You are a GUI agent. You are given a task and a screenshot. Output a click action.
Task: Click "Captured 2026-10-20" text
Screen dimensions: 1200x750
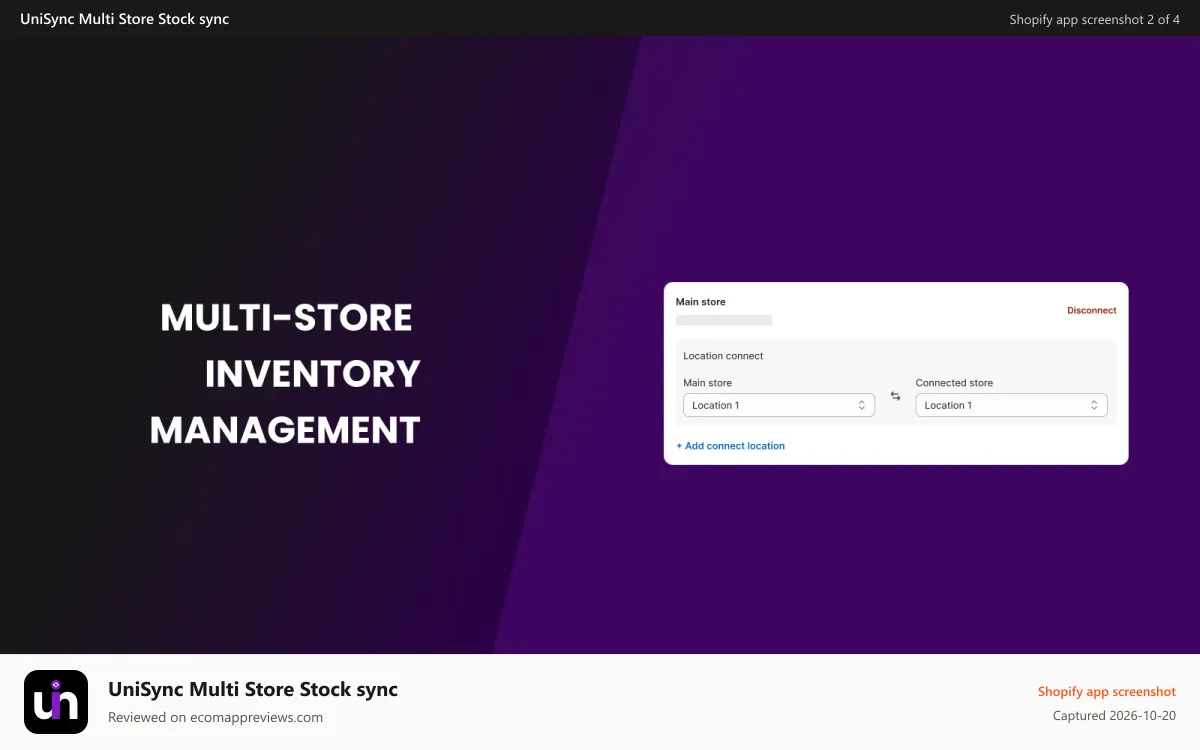(x=1114, y=716)
